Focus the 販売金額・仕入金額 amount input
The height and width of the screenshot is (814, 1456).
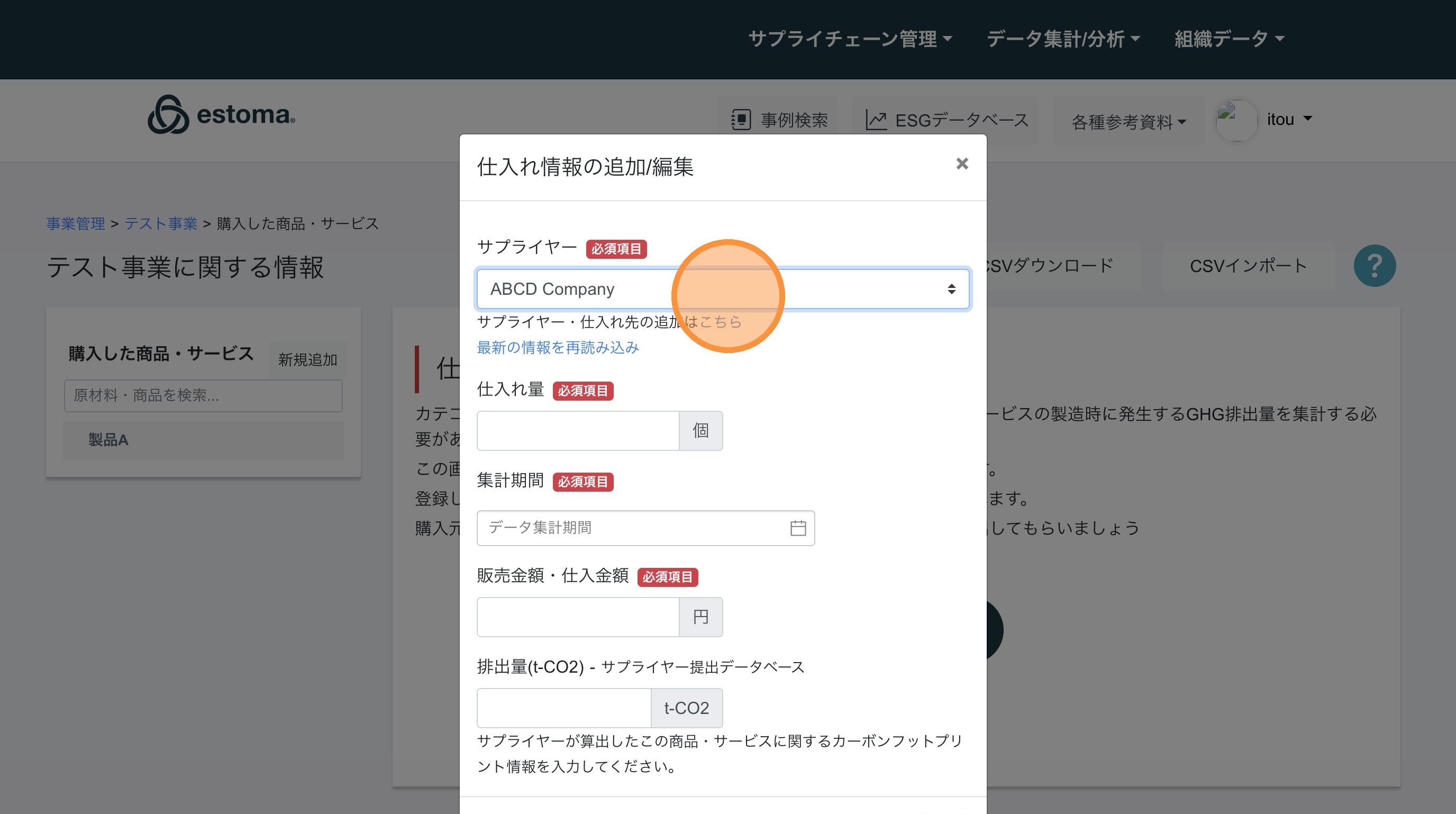(578, 617)
